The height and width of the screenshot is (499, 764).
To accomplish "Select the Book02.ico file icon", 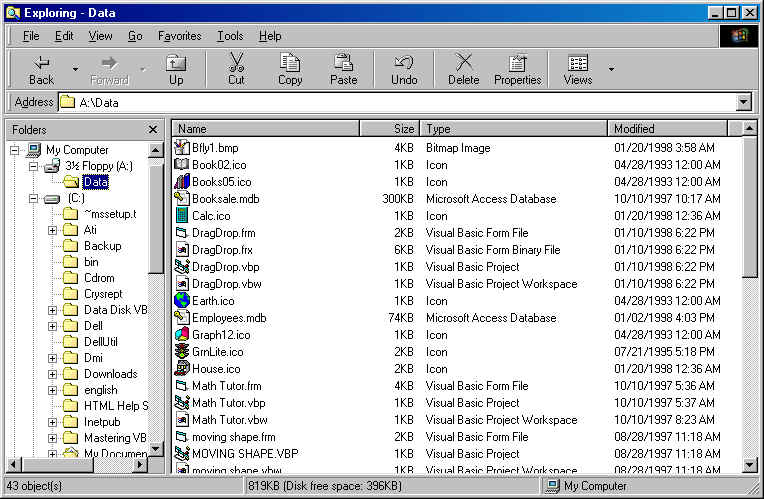I will tap(182, 164).
